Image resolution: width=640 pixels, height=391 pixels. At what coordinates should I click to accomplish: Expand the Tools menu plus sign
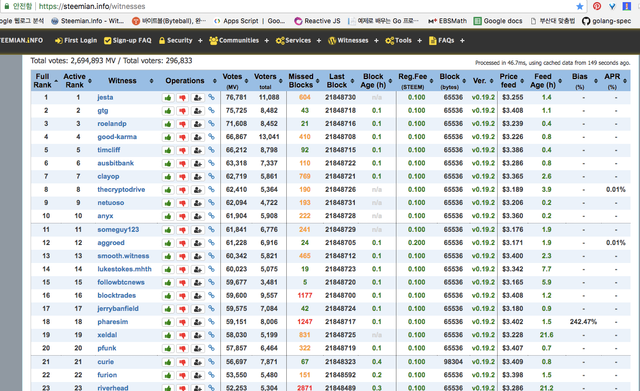coord(420,40)
